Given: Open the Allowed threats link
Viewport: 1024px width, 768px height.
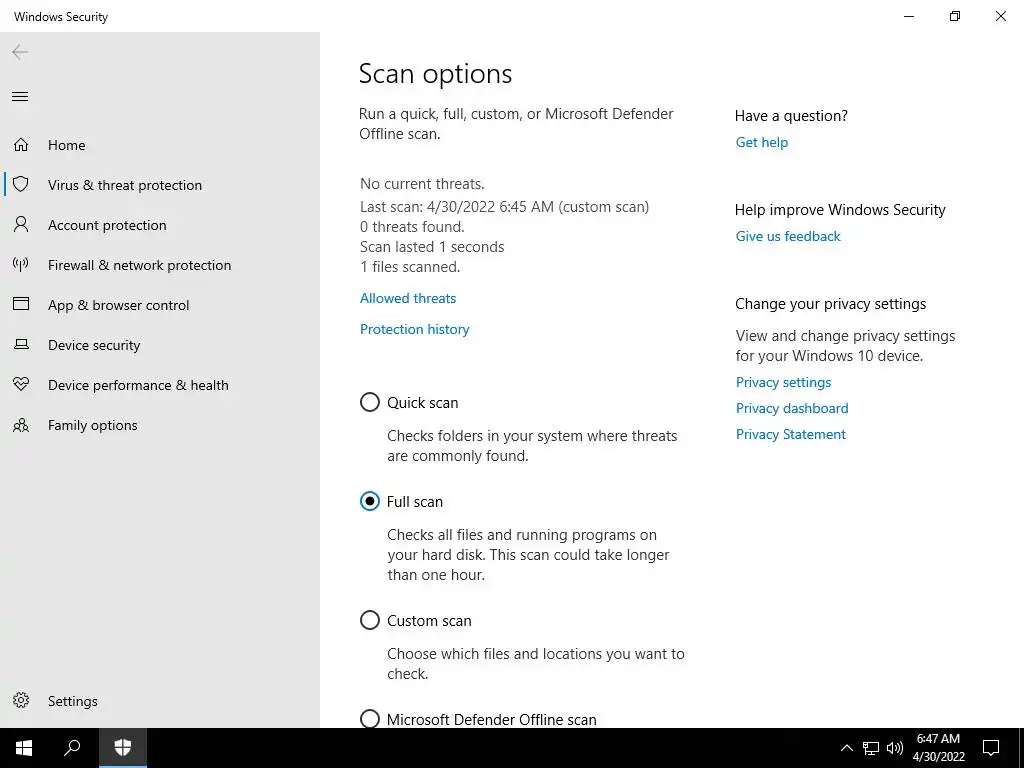Looking at the screenshot, I should (x=408, y=298).
